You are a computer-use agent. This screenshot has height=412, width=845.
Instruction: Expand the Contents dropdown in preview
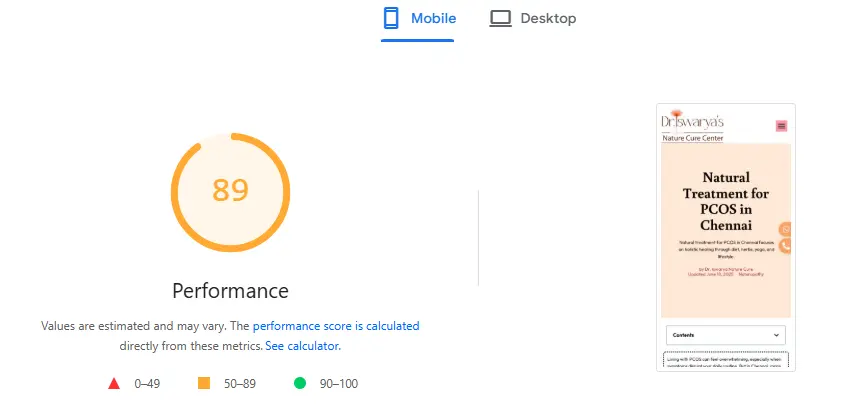(725, 335)
